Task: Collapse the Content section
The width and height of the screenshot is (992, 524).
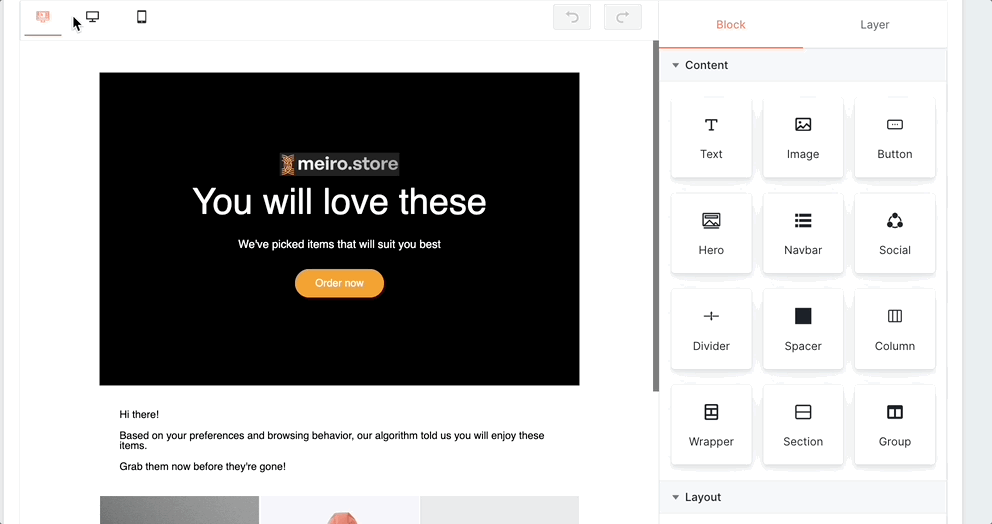Action: tap(803, 65)
